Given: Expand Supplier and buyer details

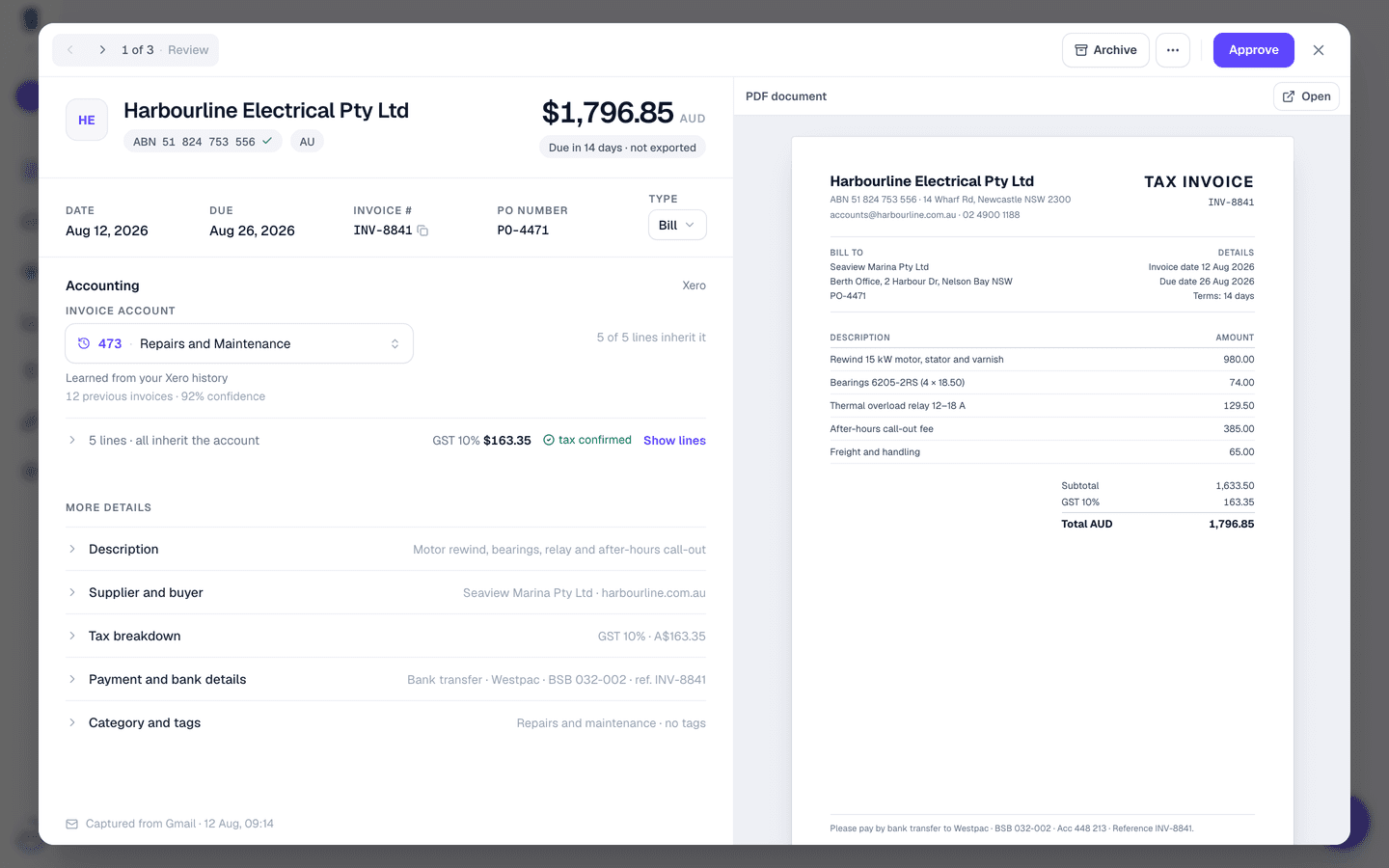Looking at the screenshot, I should click(386, 592).
